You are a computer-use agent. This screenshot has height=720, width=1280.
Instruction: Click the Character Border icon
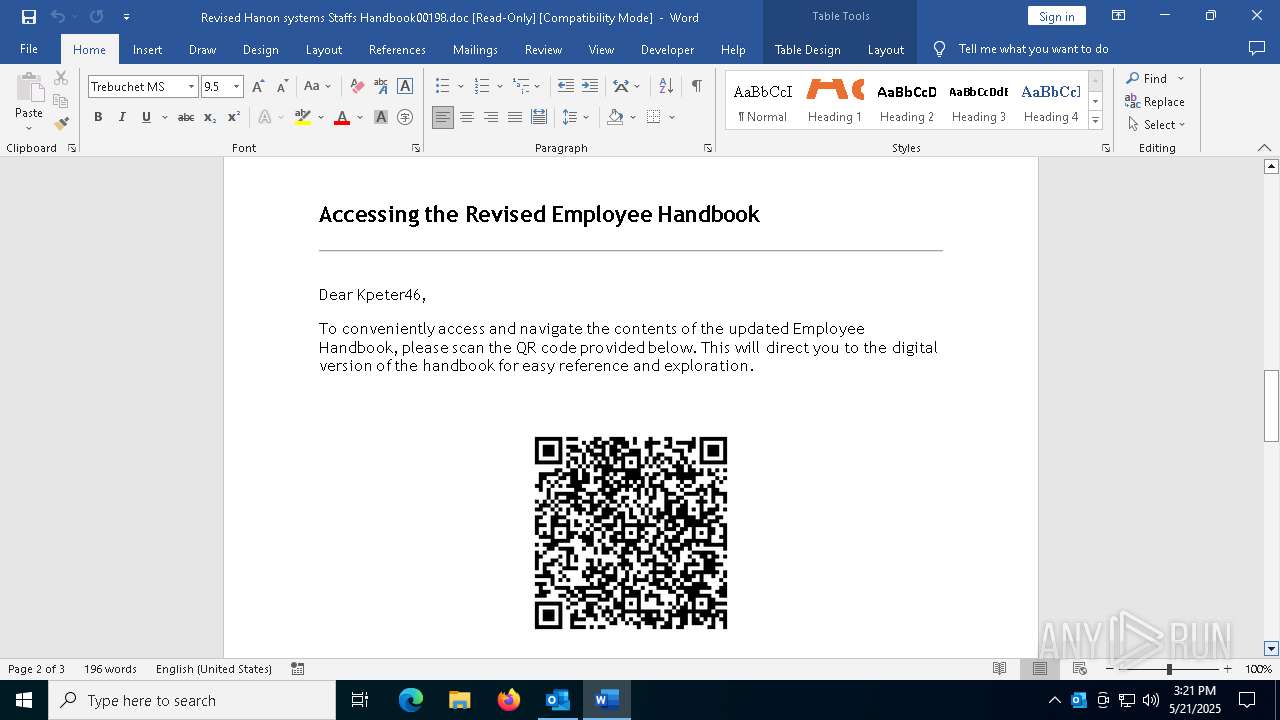click(x=405, y=87)
